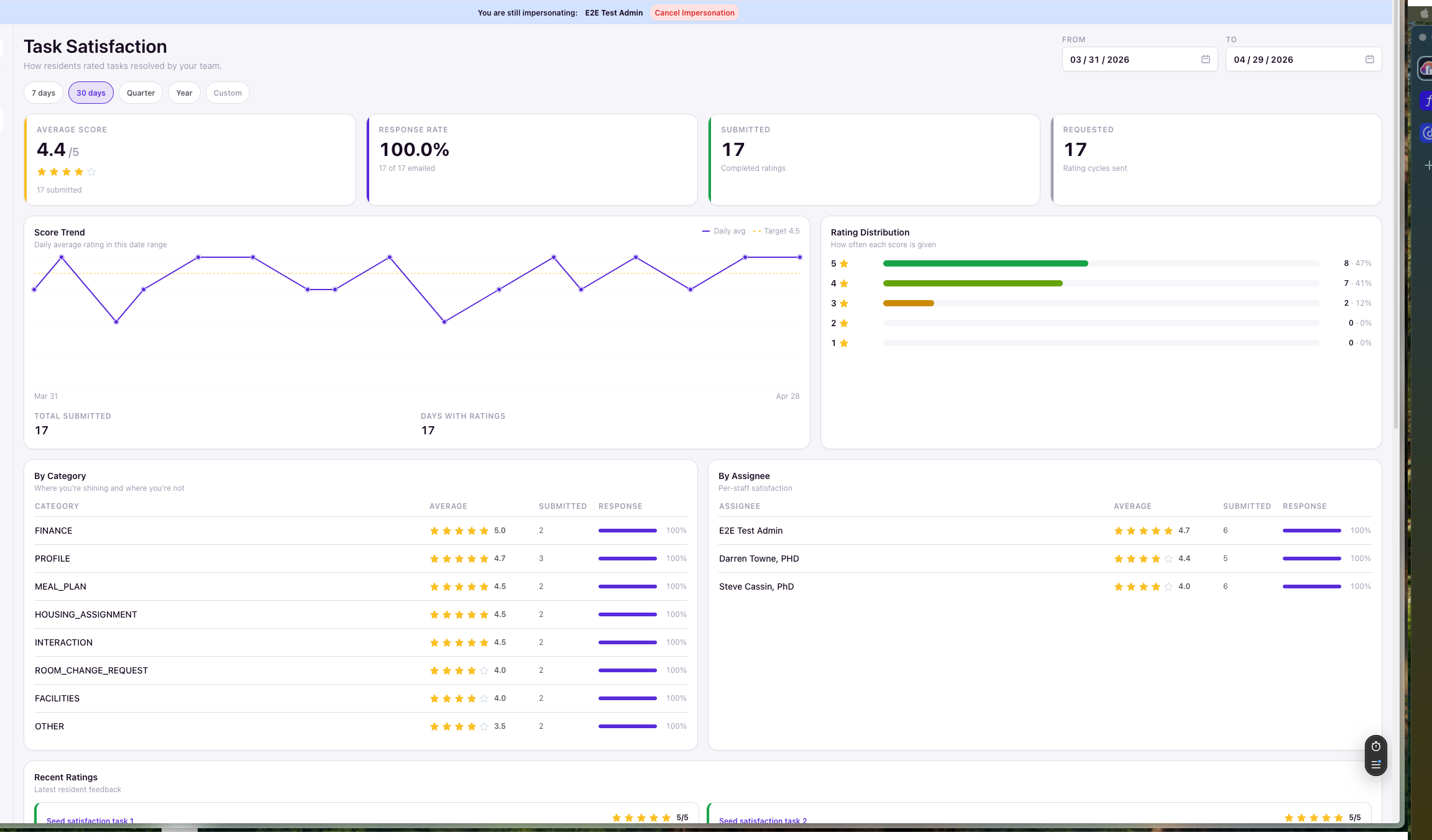Click assignee Steve Cassin, PhD
The width and height of the screenshot is (1432, 840).
click(x=756, y=587)
